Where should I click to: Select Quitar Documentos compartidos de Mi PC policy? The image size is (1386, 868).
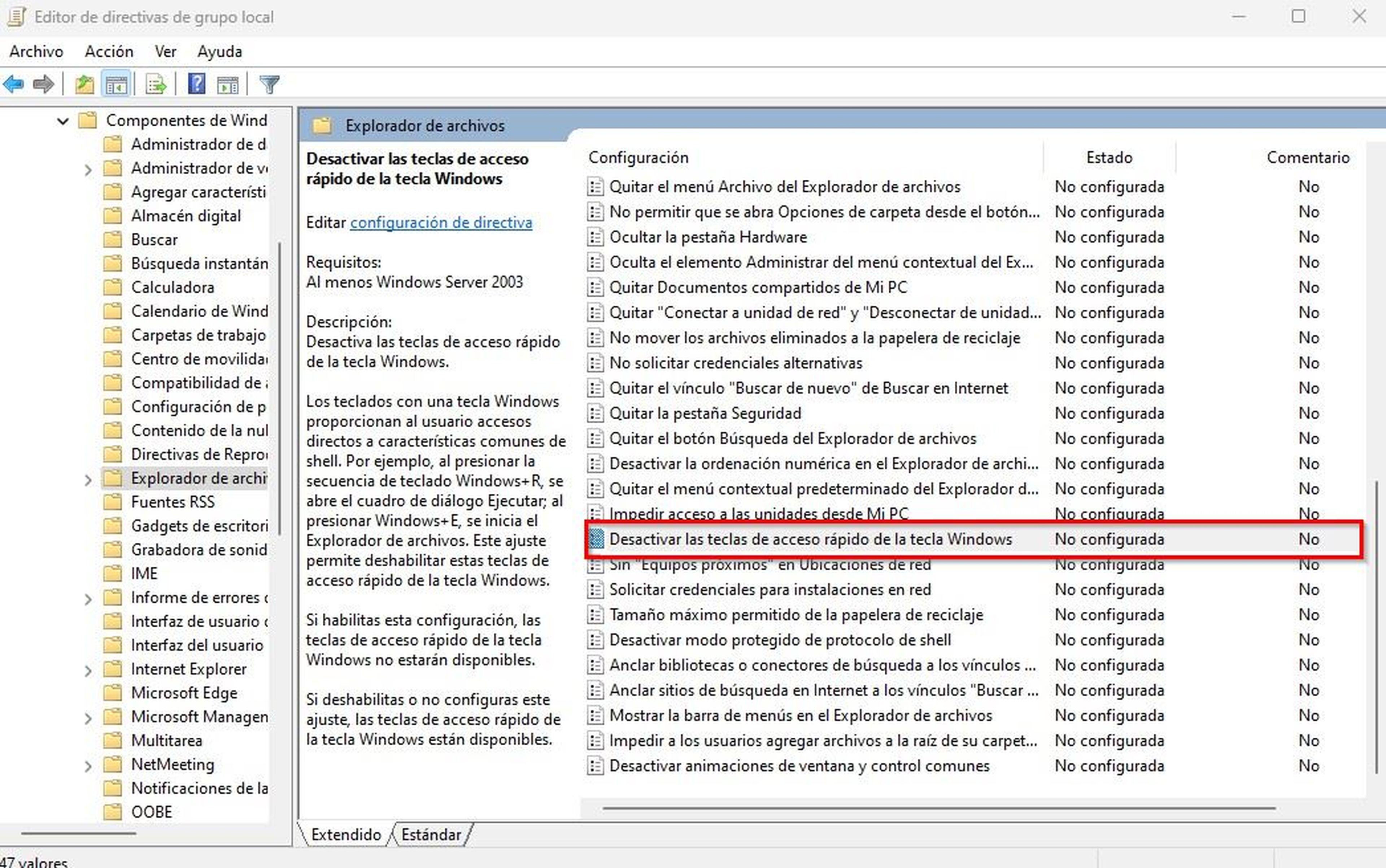click(758, 287)
